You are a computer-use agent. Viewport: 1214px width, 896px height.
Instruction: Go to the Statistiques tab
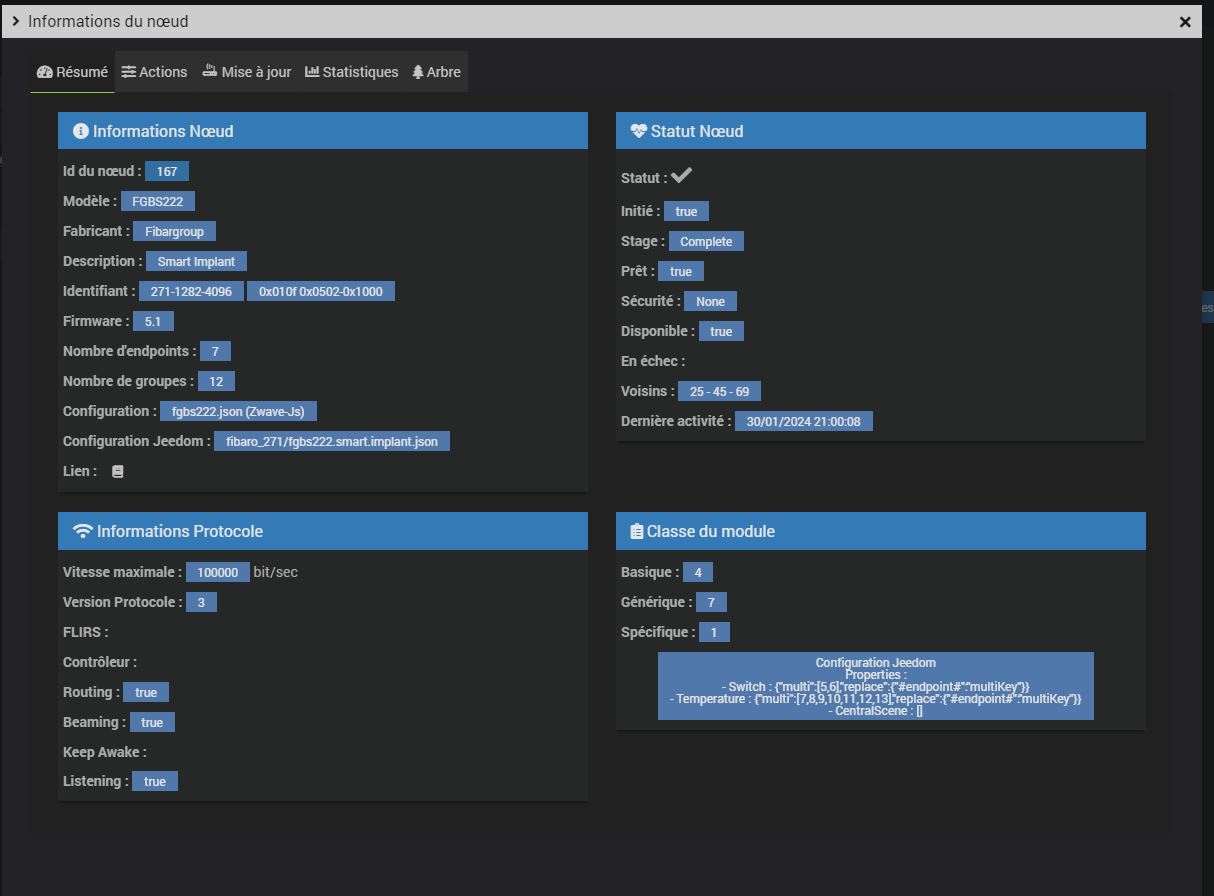351,72
